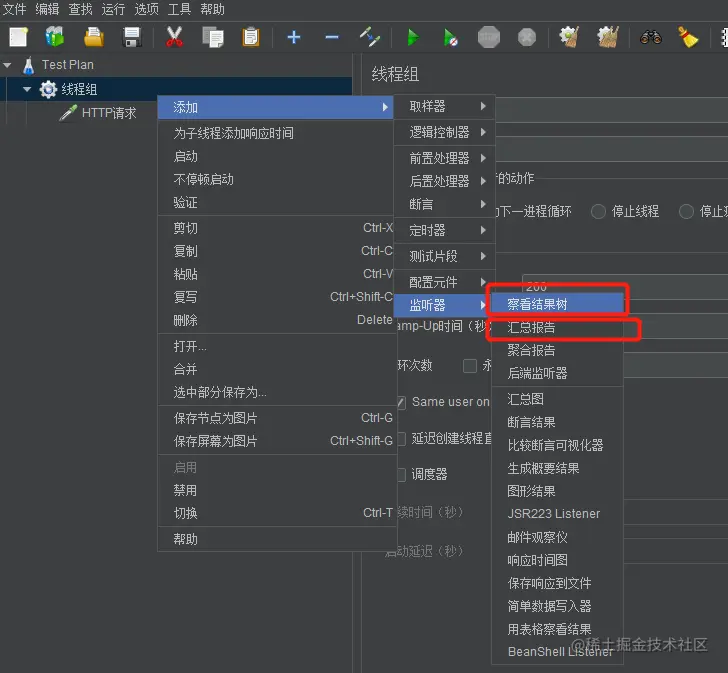Screen dimensions: 728x673
Task: Select HTTP请求 in the tree
Action: click(109, 113)
